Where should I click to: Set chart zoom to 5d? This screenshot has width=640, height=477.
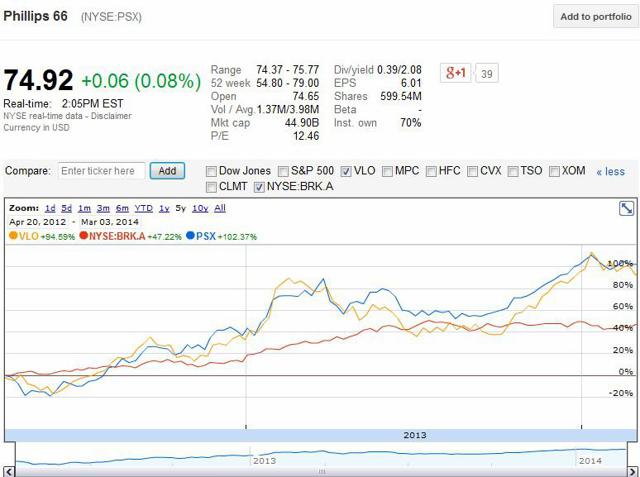[67, 208]
